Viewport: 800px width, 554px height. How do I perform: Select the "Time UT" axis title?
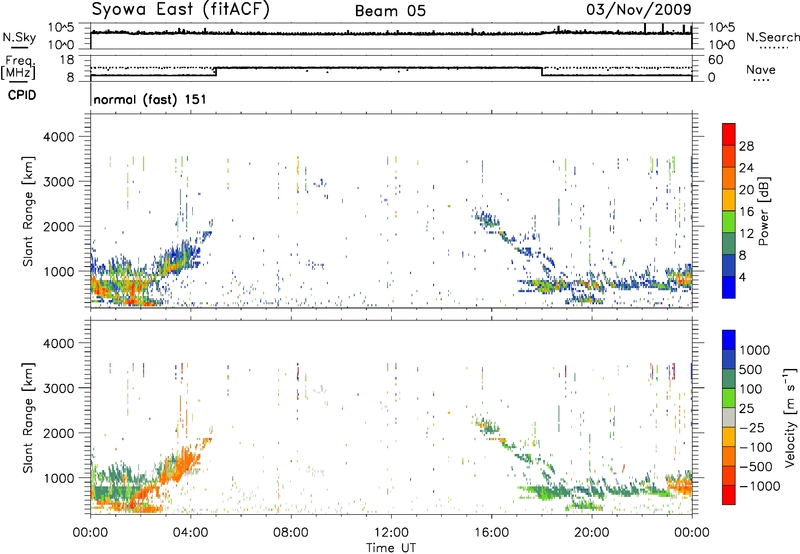[x=391, y=548]
